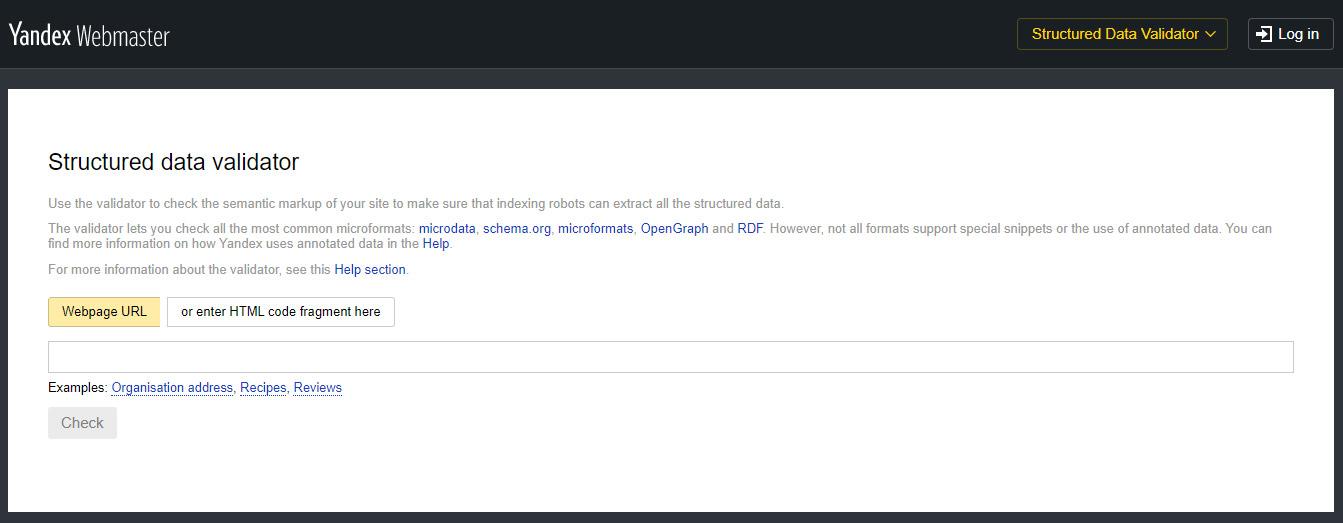The width and height of the screenshot is (1343, 523).
Task: Expand the Structured Data Validator dropdown
Action: 1122,34
